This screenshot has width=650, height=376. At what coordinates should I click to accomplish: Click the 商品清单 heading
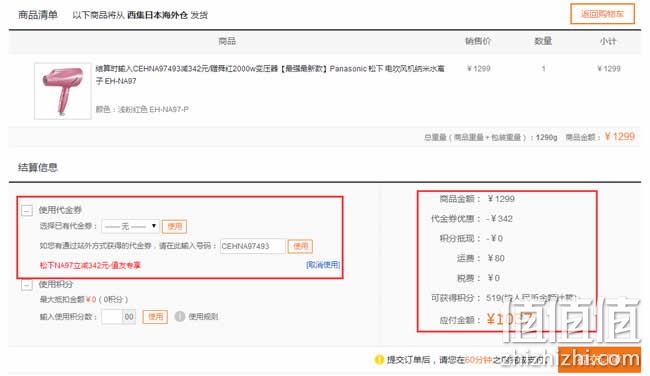click(x=38, y=15)
